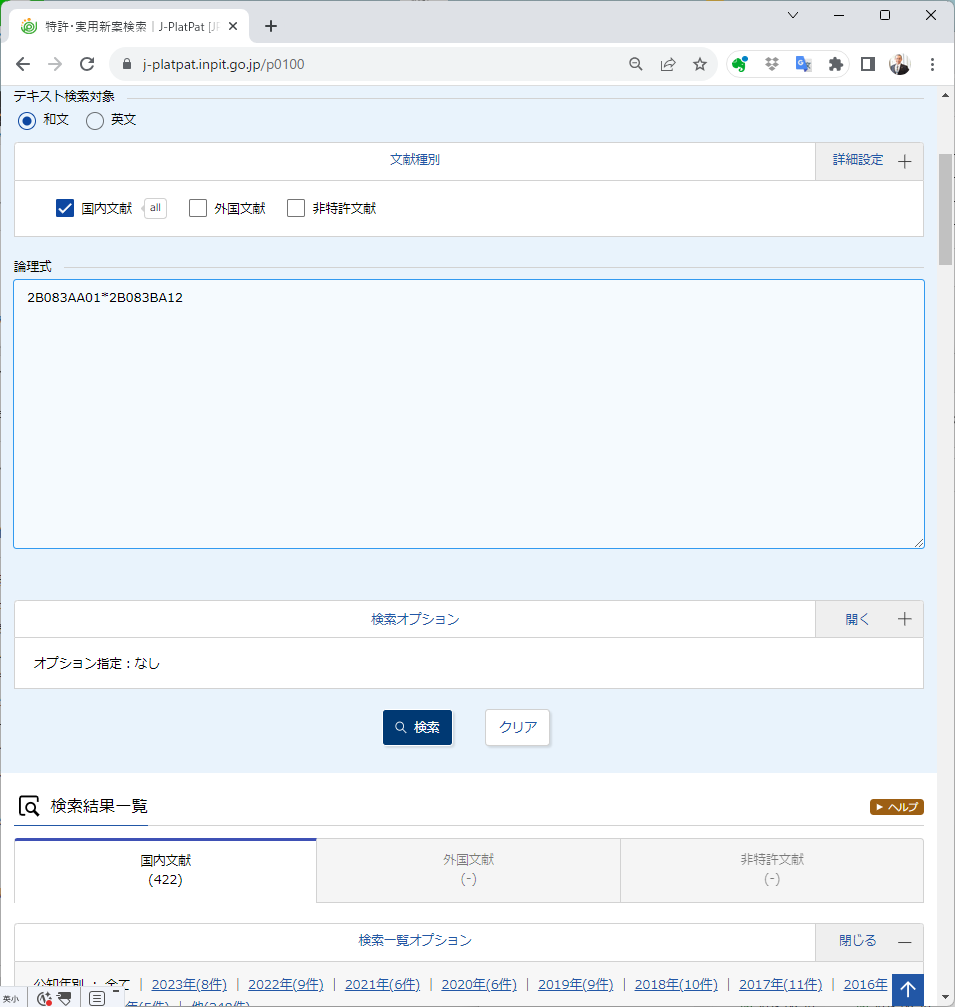Select the 英文 radio button
This screenshot has height=1007, width=955.
tap(95, 121)
